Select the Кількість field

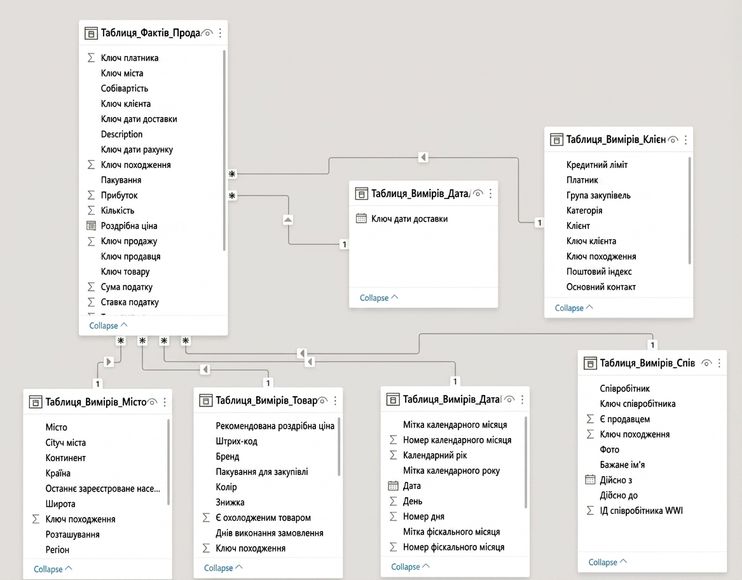(x=117, y=211)
